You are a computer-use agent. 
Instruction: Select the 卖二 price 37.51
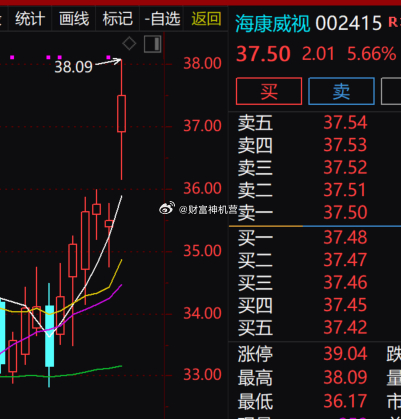click(345, 190)
